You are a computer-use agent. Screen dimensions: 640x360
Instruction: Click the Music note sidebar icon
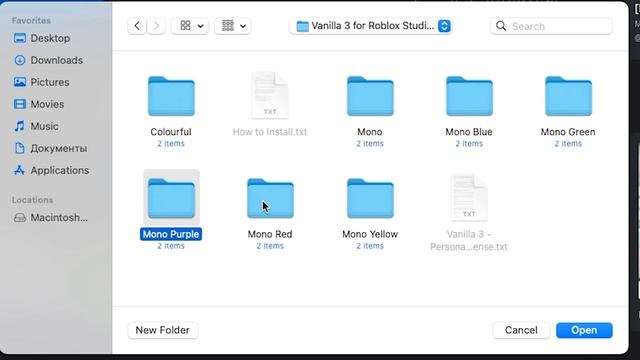20,127
